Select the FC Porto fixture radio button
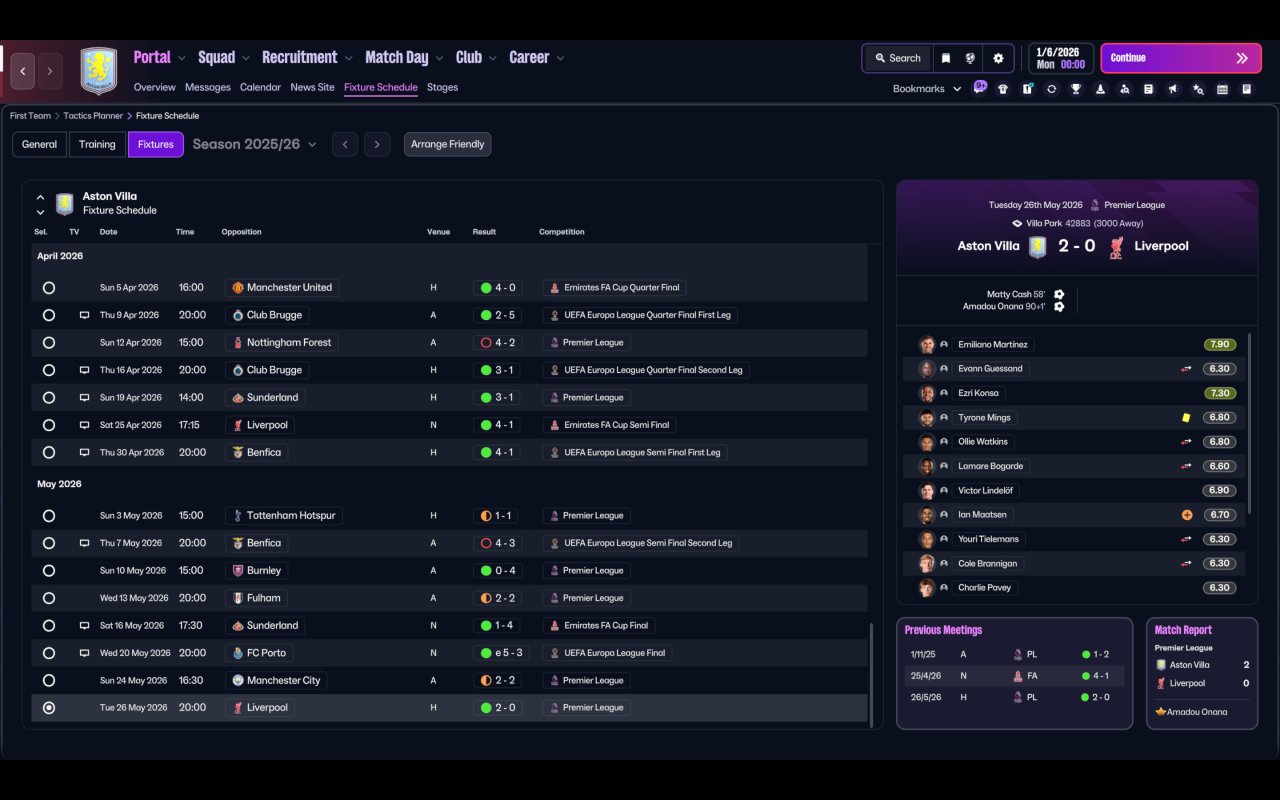Image resolution: width=1280 pixels, height=800 pixels. click(49, 653)
